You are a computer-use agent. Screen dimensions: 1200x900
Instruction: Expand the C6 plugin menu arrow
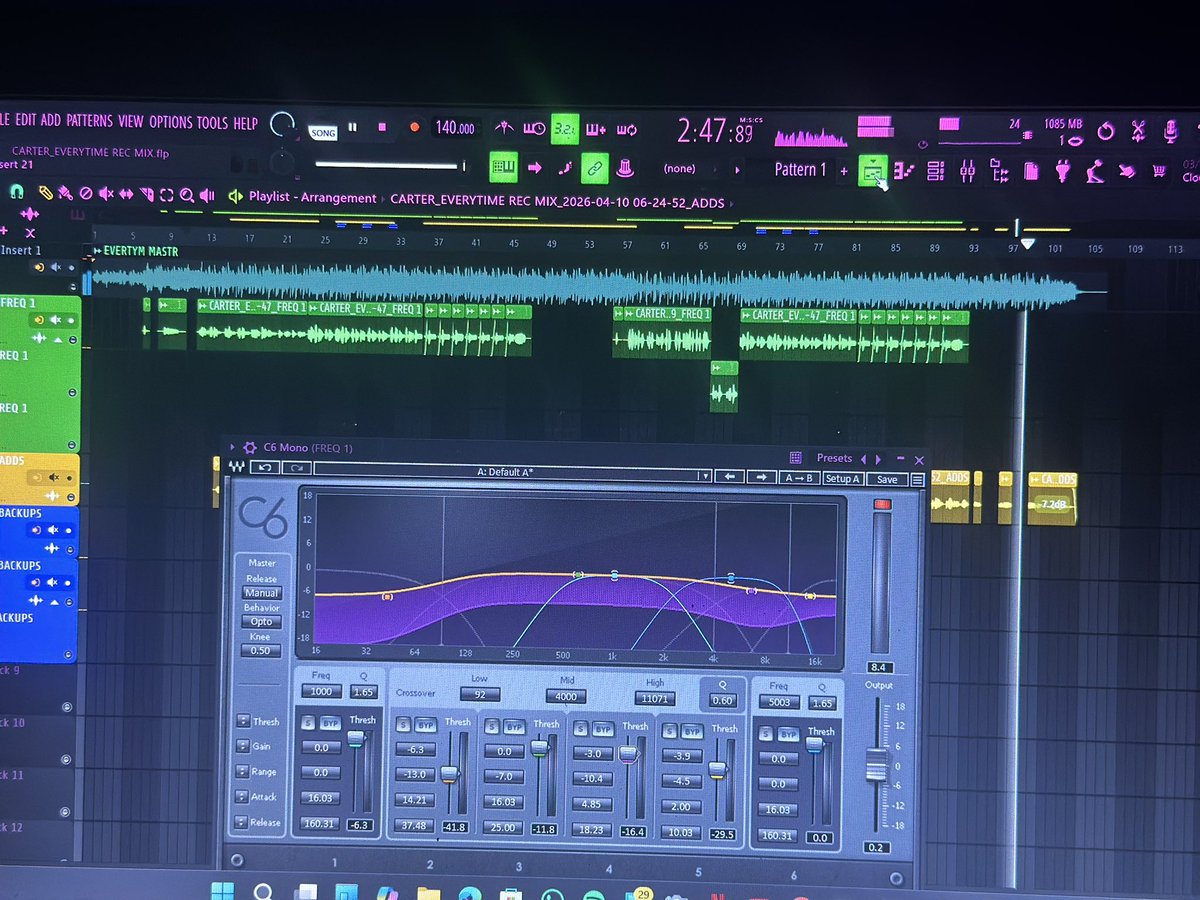coord(232,447)
